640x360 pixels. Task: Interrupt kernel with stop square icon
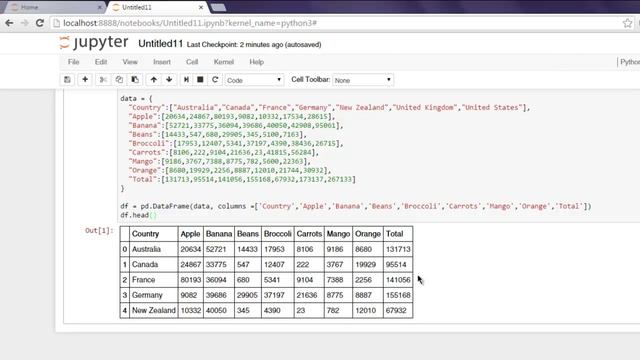coord(200,80)
